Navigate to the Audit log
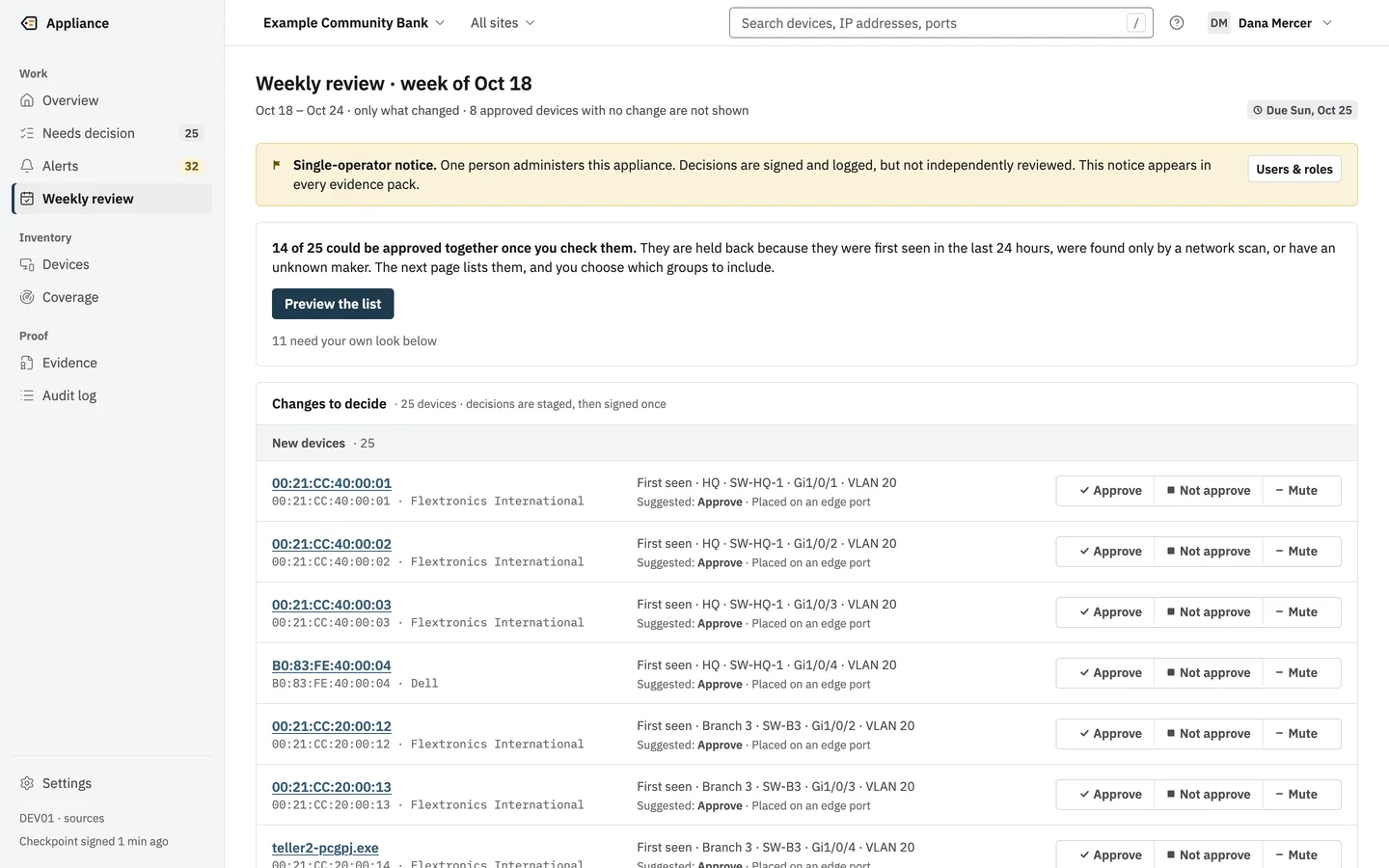 (112, 395)
